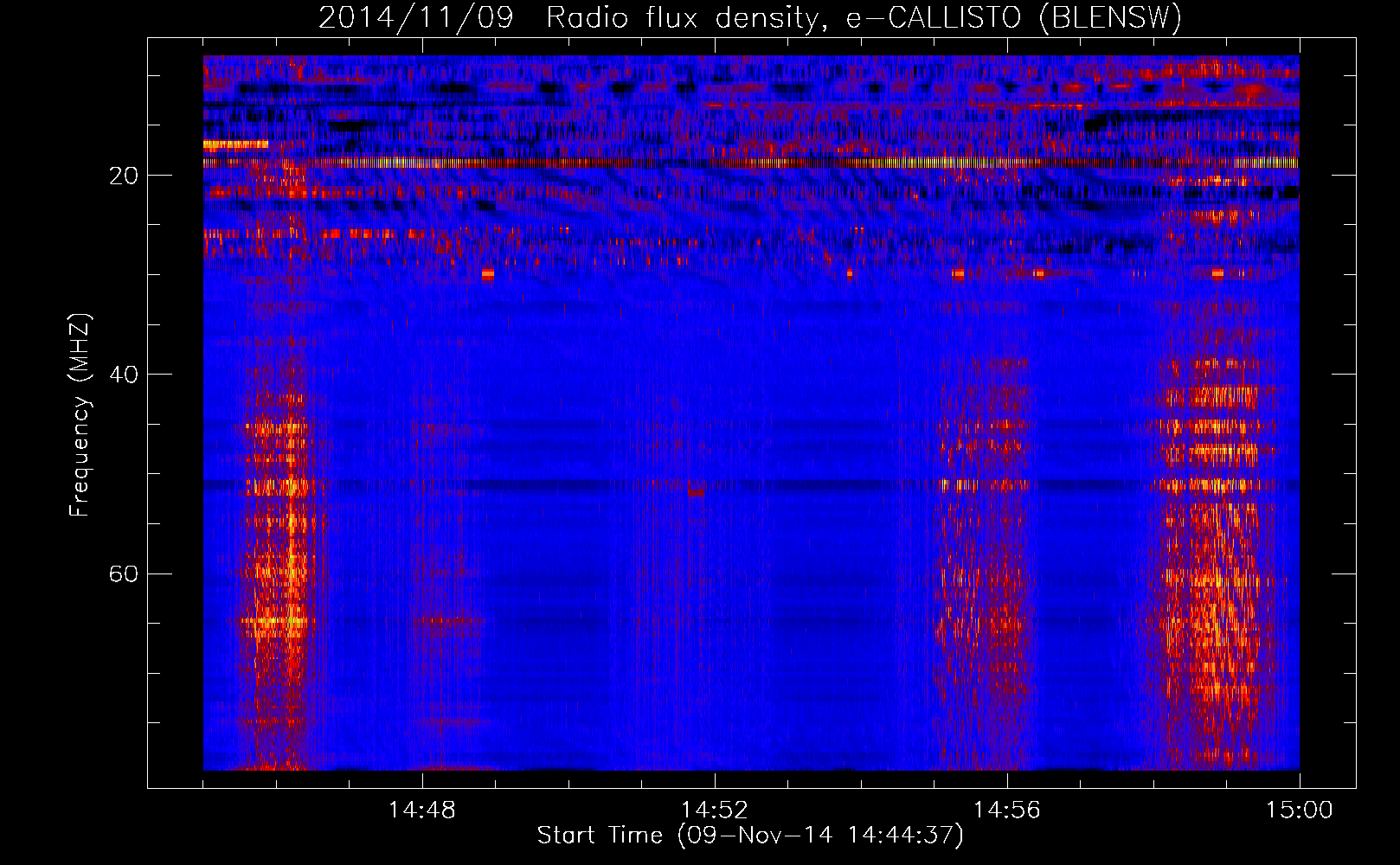Screen dimensions: 1400x865
Task: Click the 14:56 time tick label
Action: click(1007, 811)
